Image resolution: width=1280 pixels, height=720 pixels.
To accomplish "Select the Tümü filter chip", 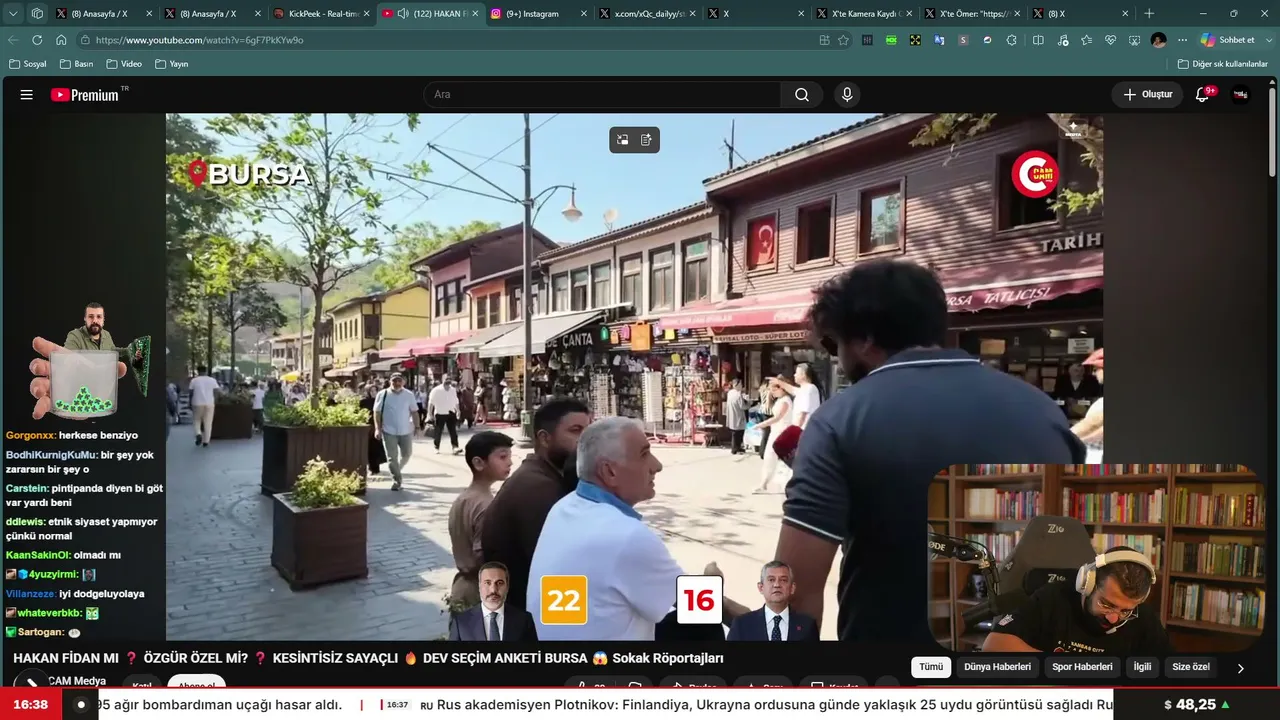I will click(x=931, y=667).
